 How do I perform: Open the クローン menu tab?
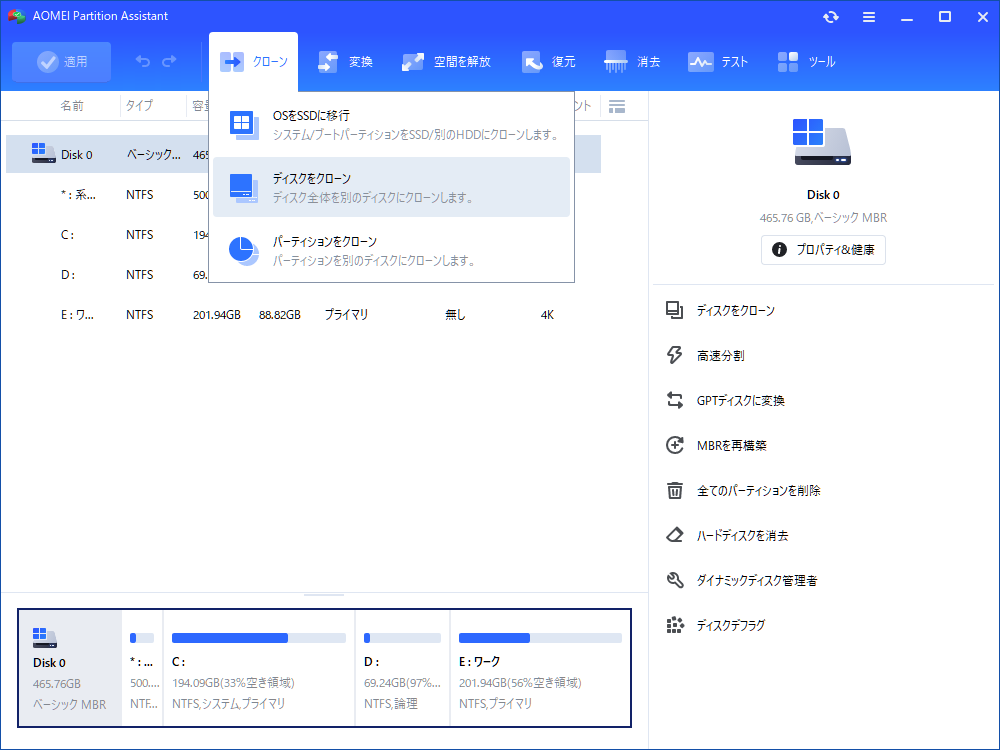pyautogui.click(x=253, y=62)
